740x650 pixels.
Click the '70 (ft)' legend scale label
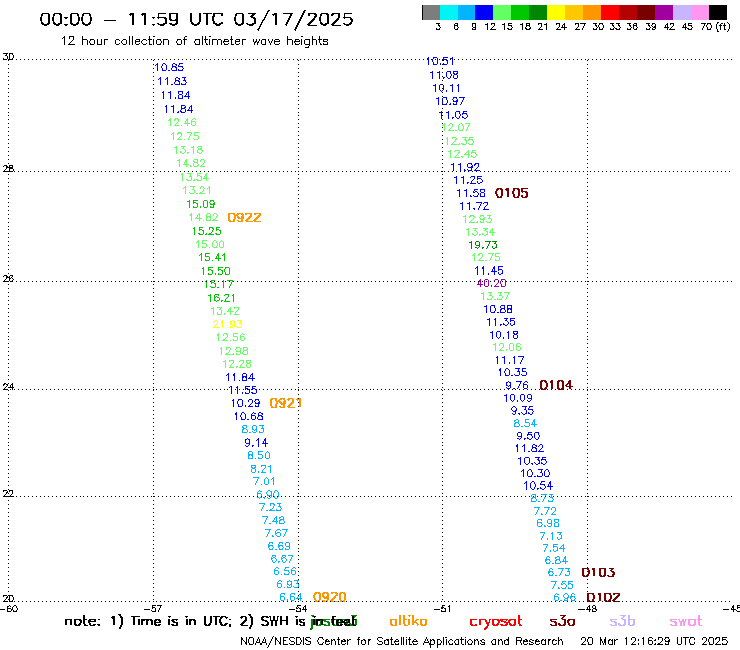[x=715, y=27]
